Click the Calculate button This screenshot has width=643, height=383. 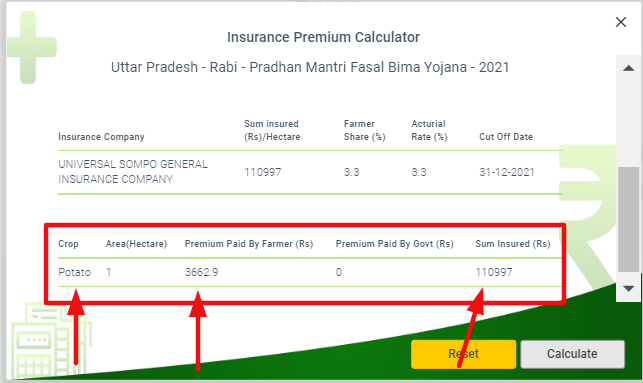[x=572, y=354]
